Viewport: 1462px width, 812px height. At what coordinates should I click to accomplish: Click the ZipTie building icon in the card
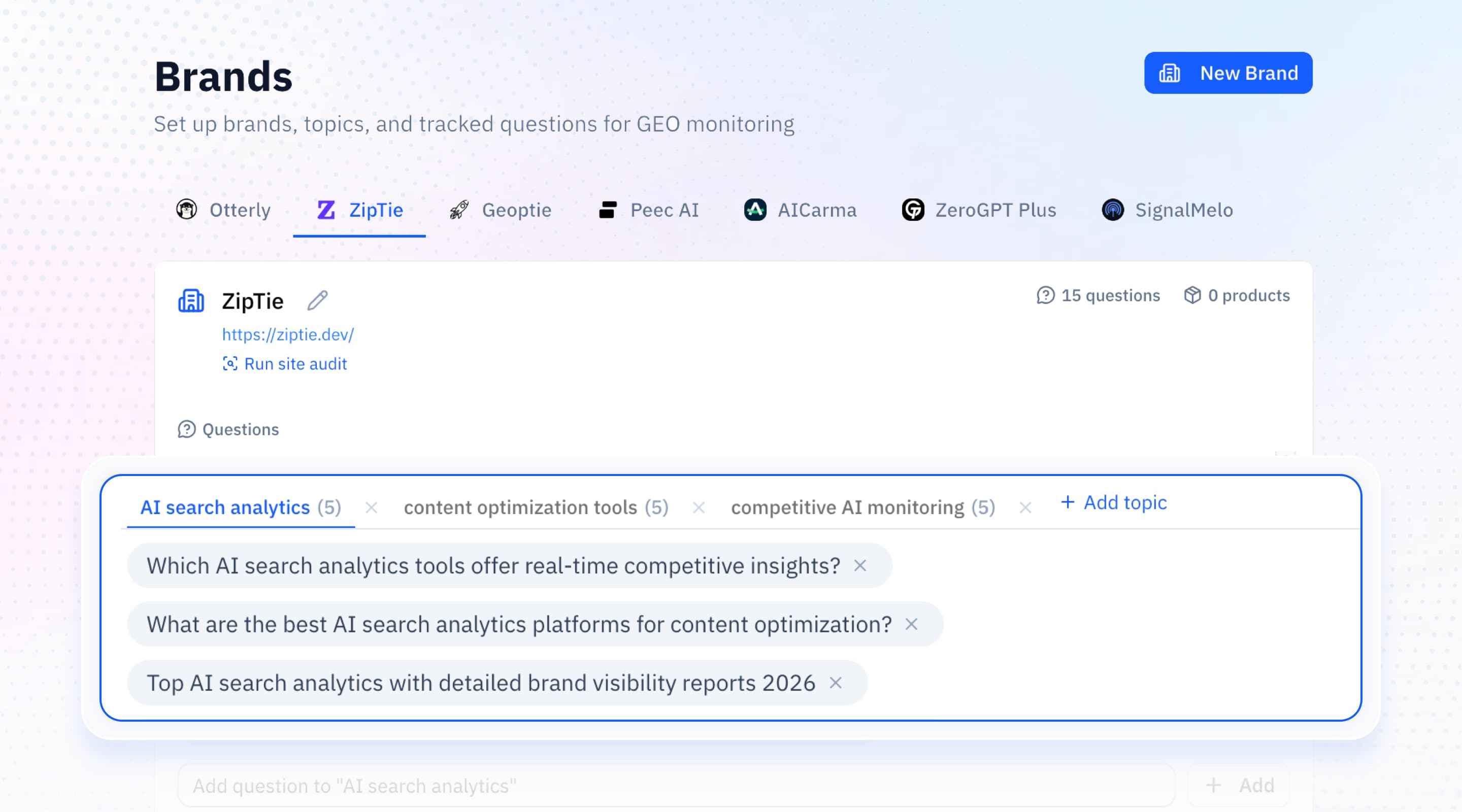[191, 301]
